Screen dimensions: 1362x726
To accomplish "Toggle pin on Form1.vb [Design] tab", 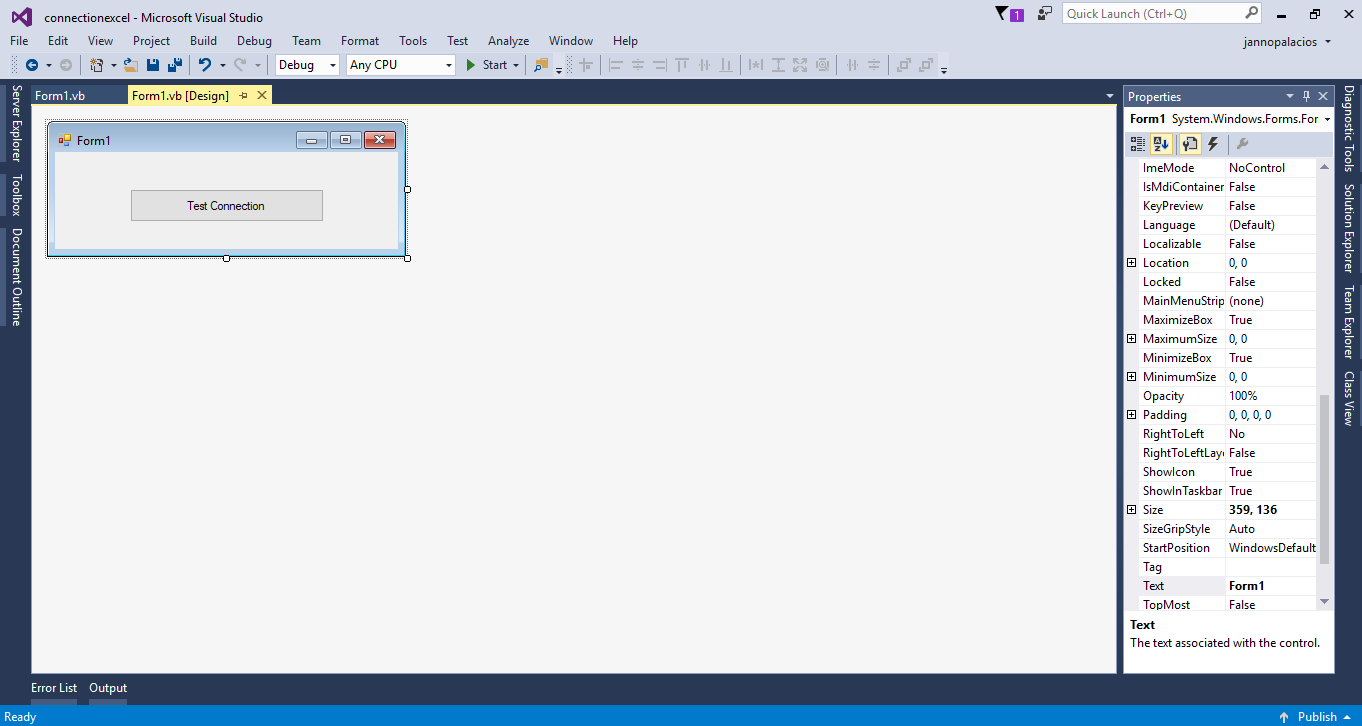I will [243, 96].
